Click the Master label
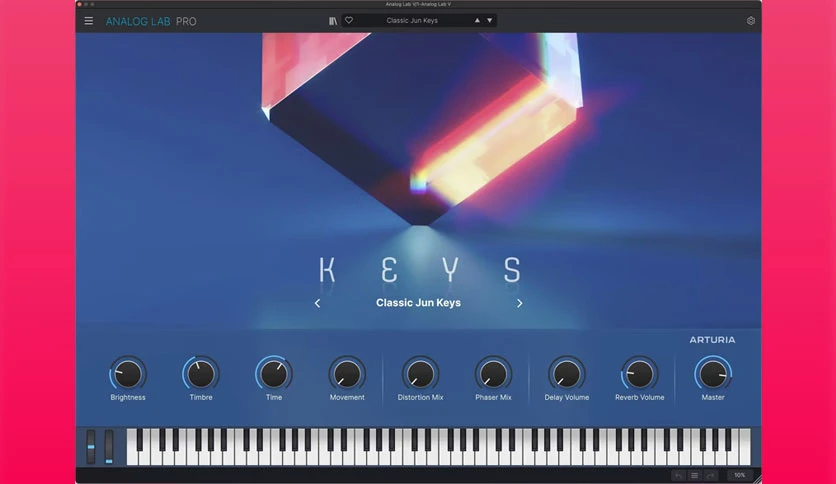 coord(713,397)
